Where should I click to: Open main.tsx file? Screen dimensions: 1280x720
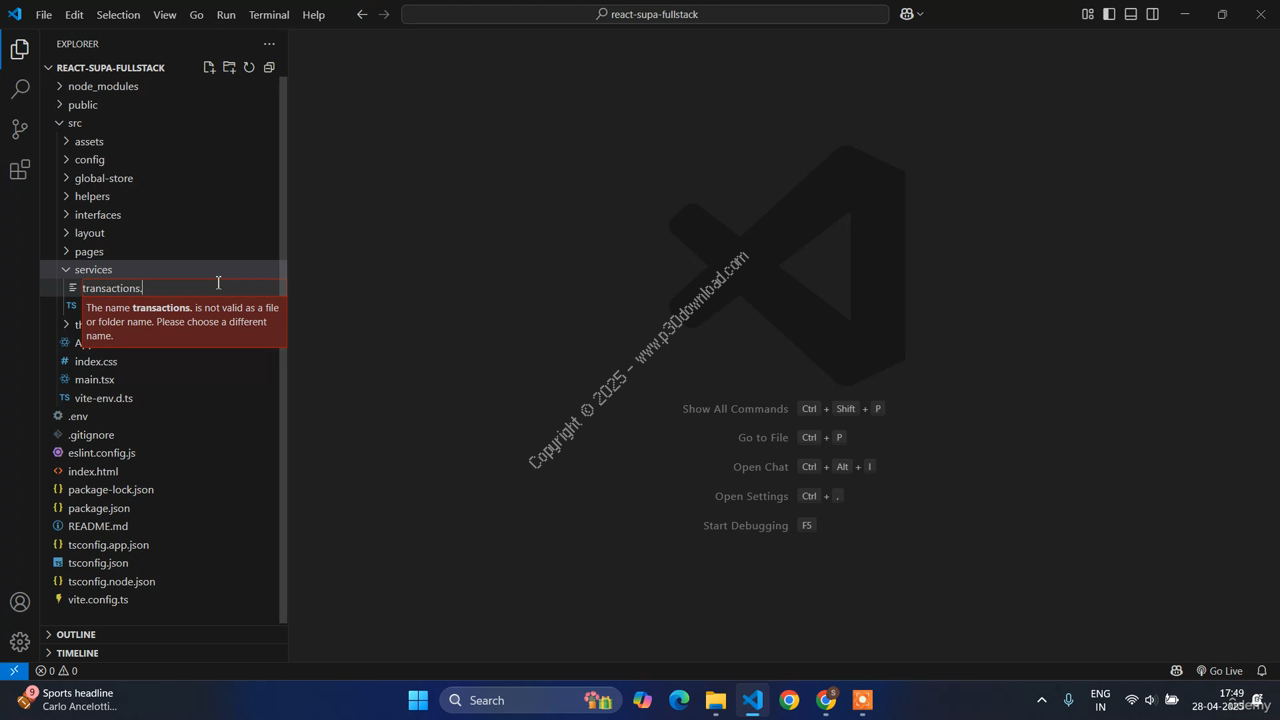click(95, 380)
